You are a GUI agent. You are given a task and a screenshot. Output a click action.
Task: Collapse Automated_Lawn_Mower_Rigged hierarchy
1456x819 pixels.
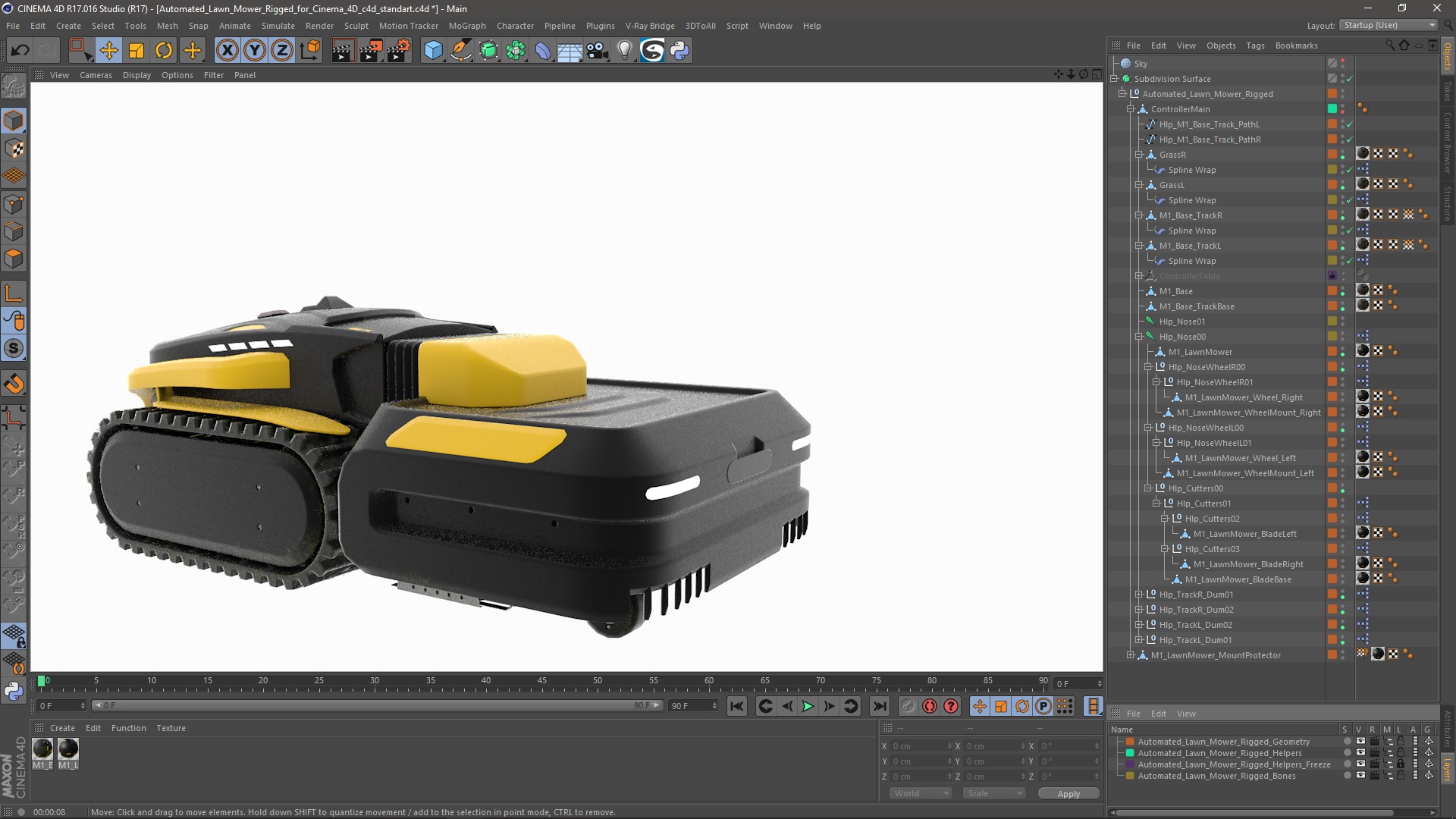1122,94
